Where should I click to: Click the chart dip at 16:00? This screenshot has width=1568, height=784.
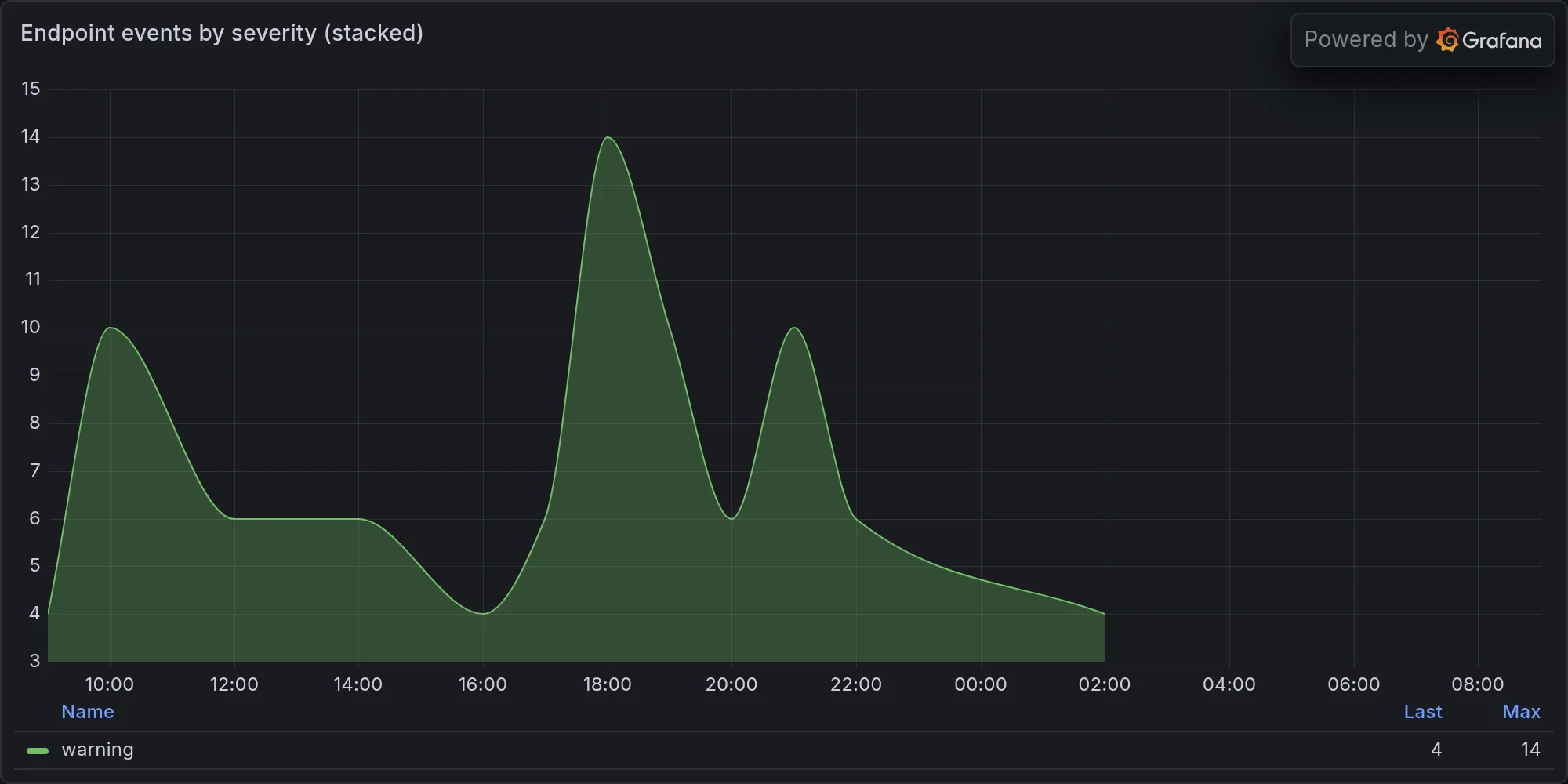click(x=483, y=613)
